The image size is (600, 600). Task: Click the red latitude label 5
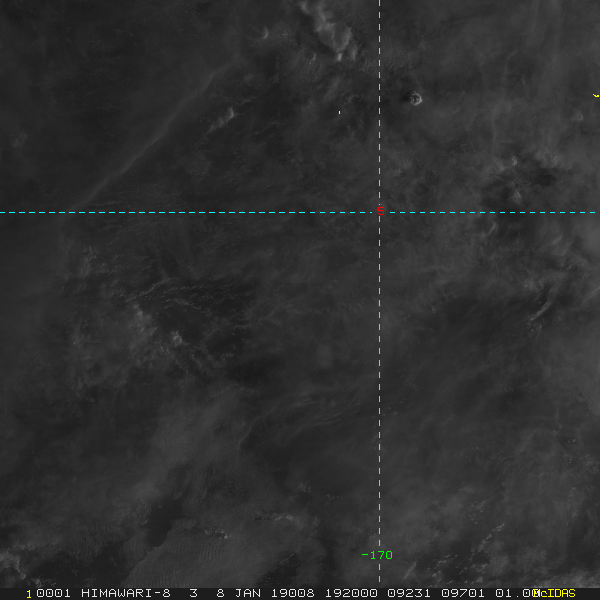click(380, 211)
